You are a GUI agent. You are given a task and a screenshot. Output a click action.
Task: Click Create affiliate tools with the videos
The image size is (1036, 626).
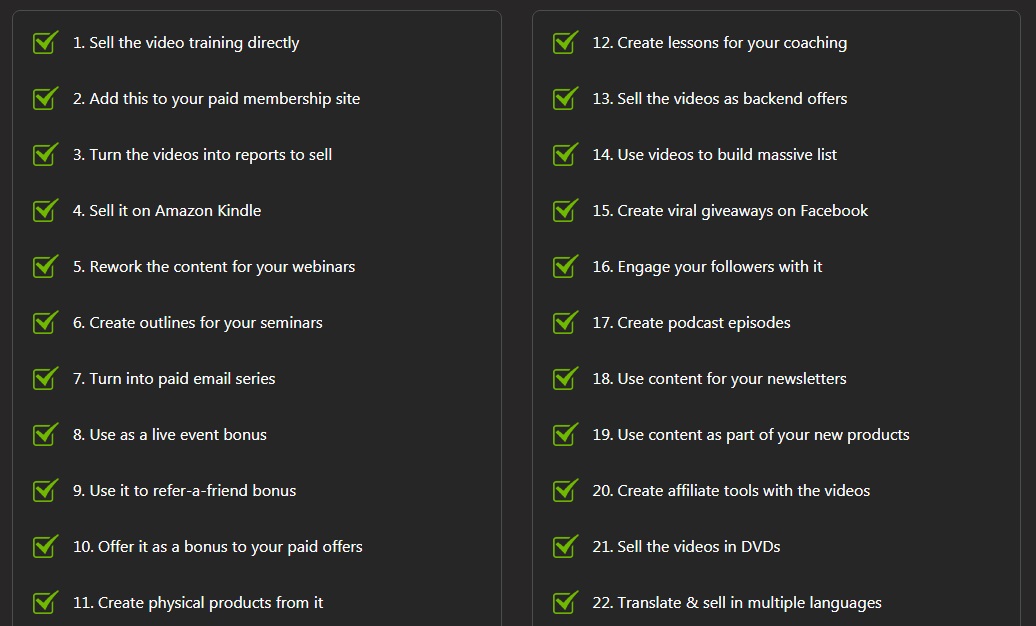[731, 491]
